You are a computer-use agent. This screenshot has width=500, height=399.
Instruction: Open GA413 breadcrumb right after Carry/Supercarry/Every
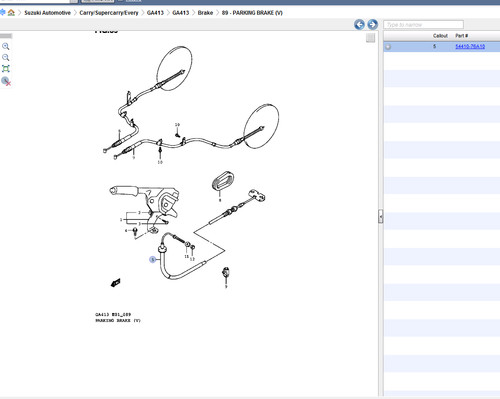click(x=155, y=13)
